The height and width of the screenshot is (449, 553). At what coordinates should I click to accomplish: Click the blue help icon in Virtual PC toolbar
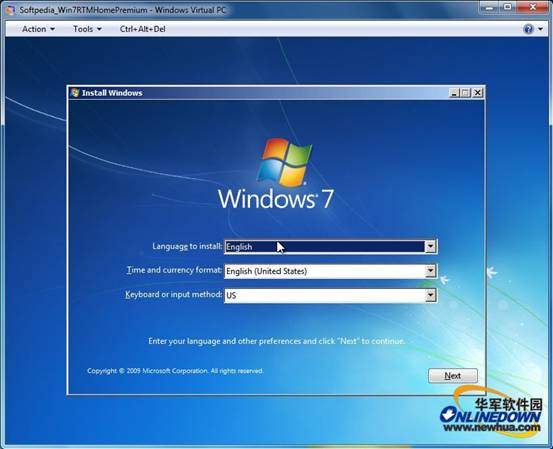tap(528, 29)
